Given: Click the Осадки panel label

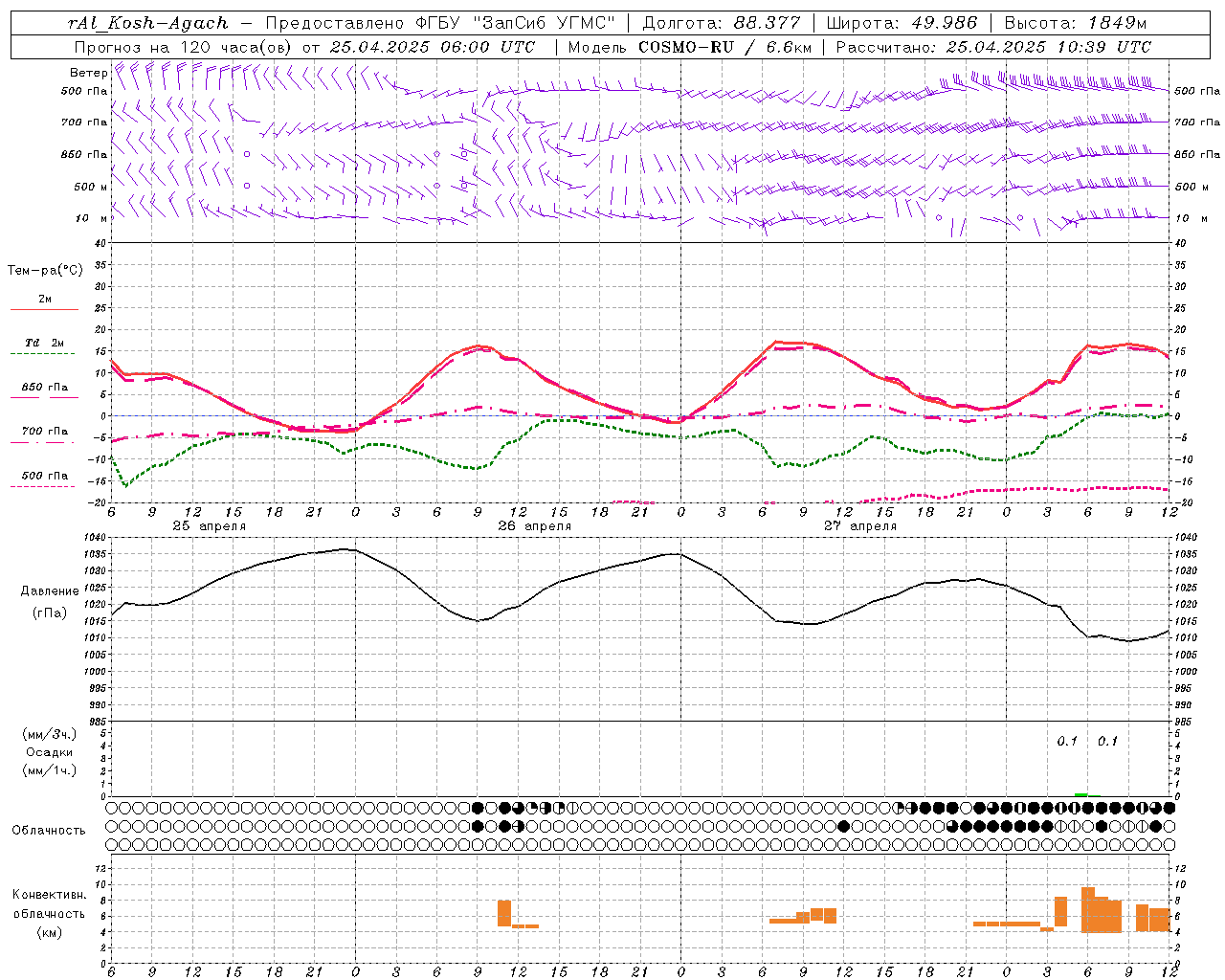Looking at the screenshot, I should tap(50, 752).
